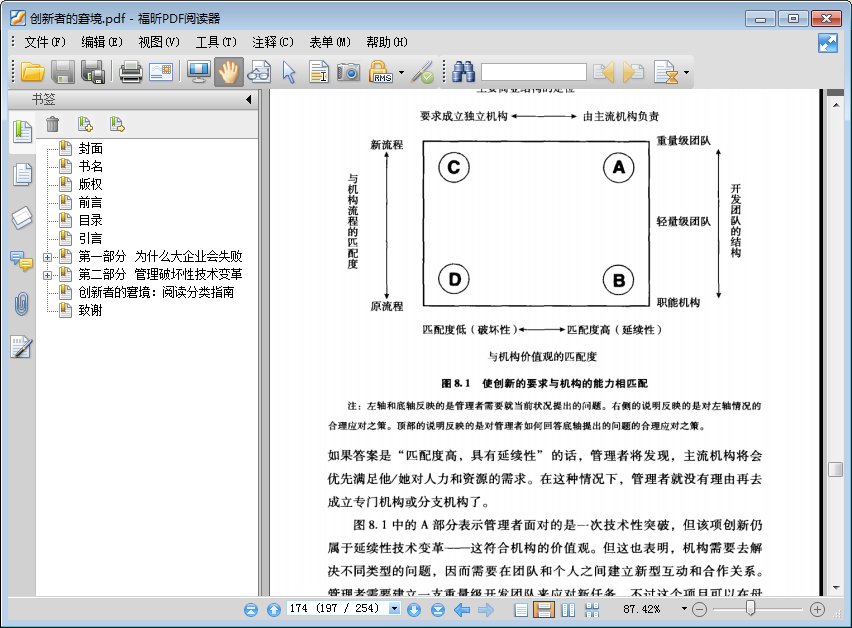
Task: Click the hourglass document icon
Action: [667, 72]
